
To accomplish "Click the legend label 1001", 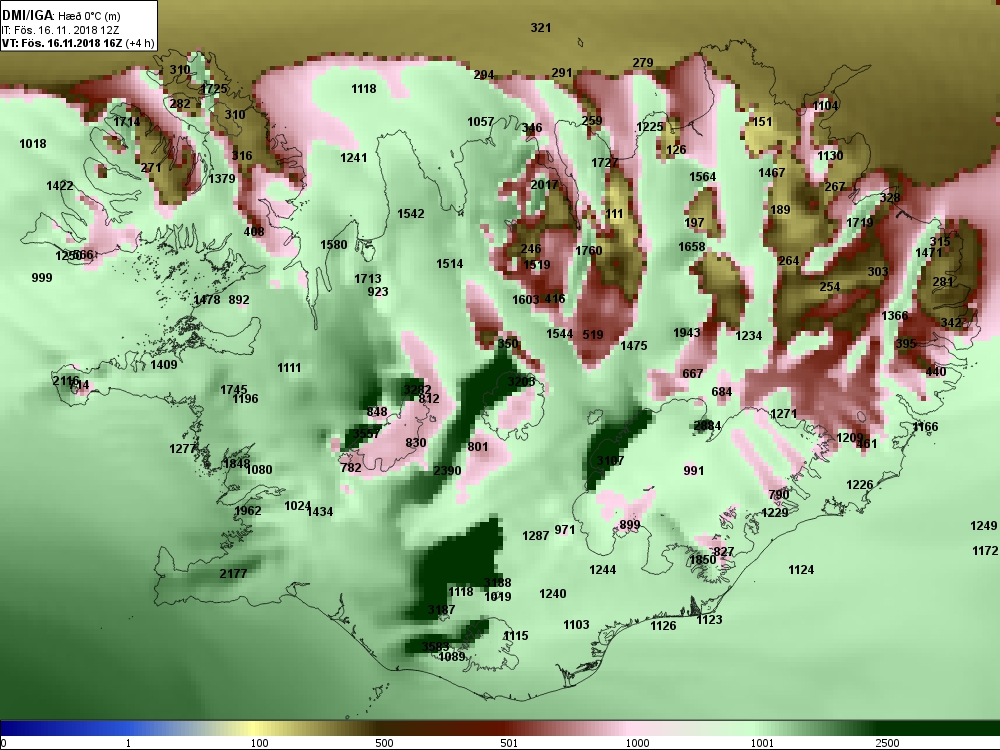I will pos(762,743).
